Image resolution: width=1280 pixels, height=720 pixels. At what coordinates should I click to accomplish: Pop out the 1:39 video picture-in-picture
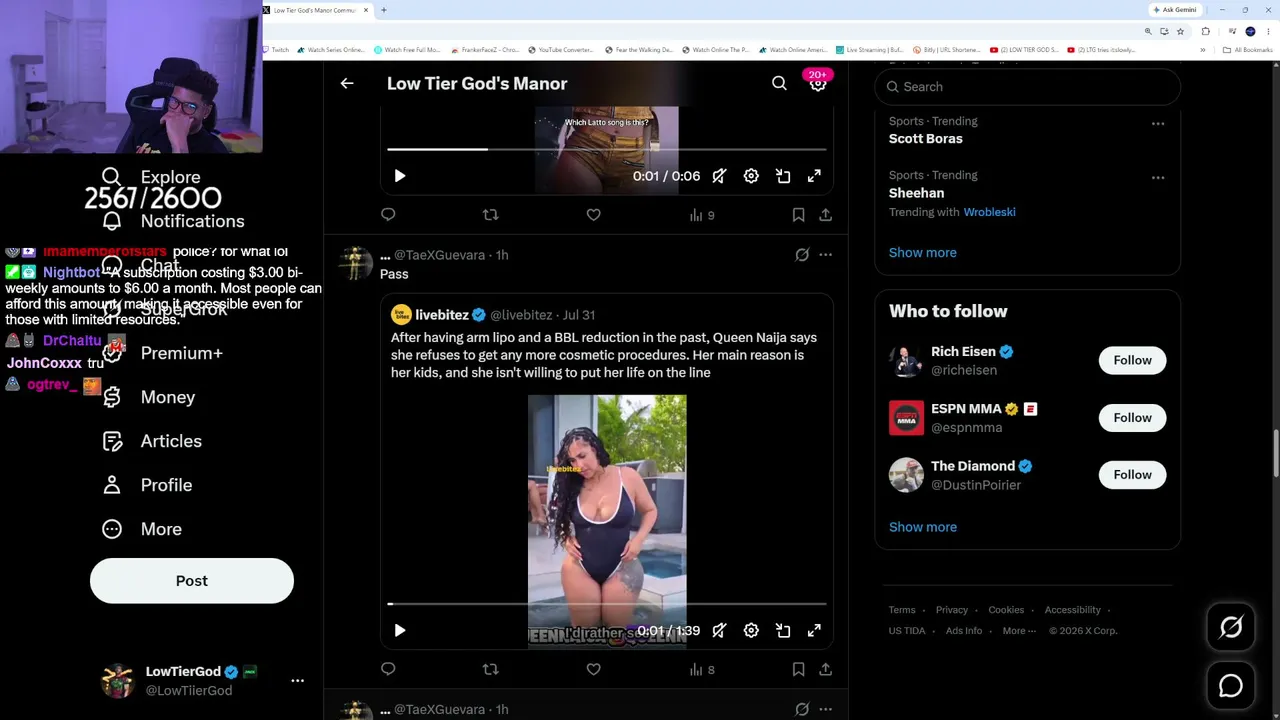point(783,630)
